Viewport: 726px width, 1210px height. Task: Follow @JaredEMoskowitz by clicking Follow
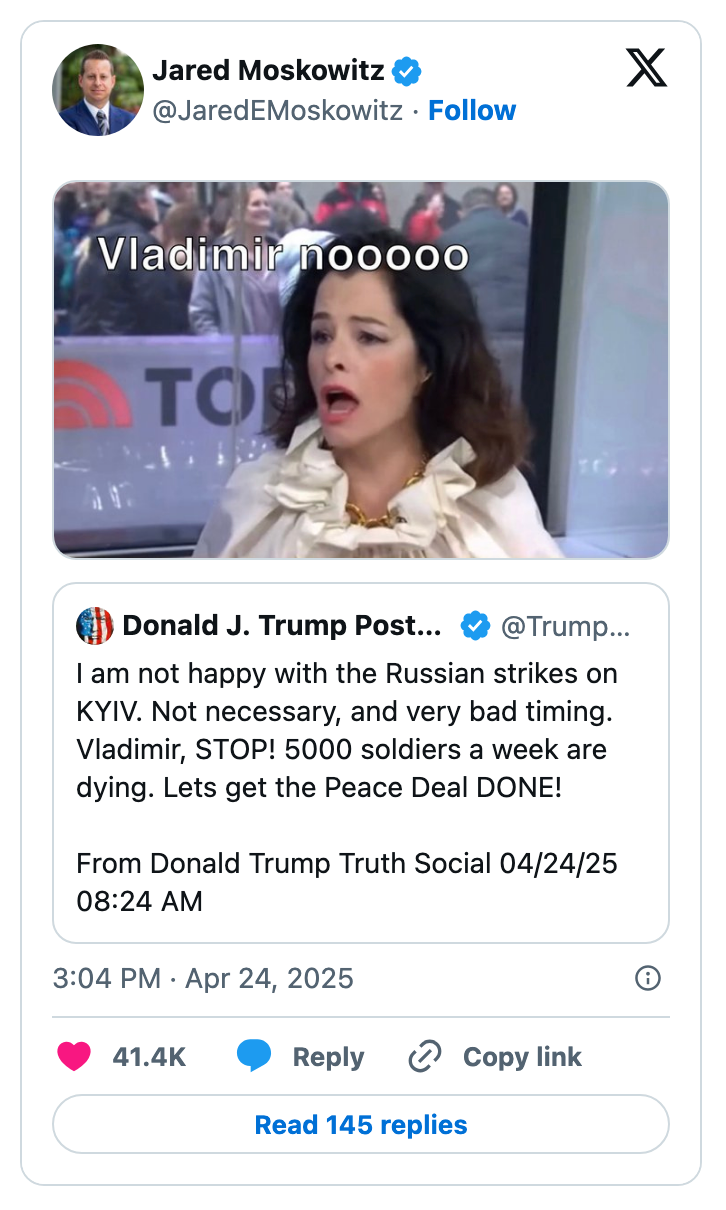(472, 110)
